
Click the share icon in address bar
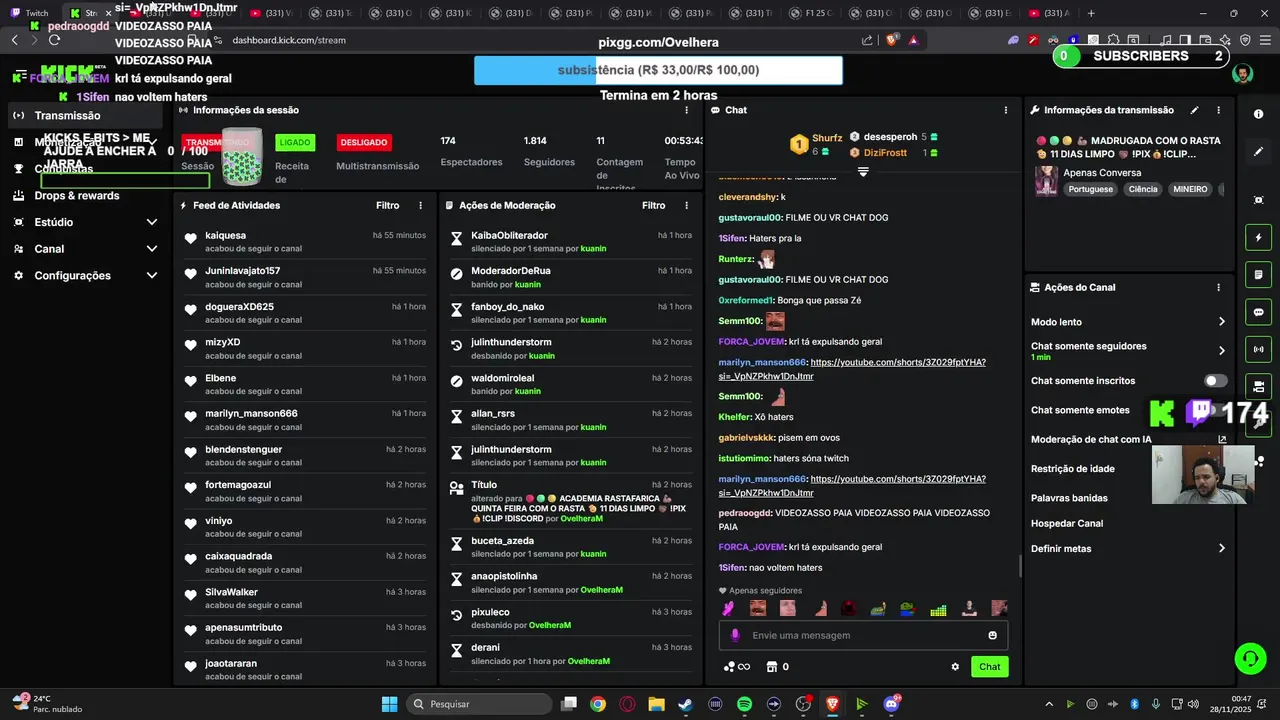pos(867,40)
